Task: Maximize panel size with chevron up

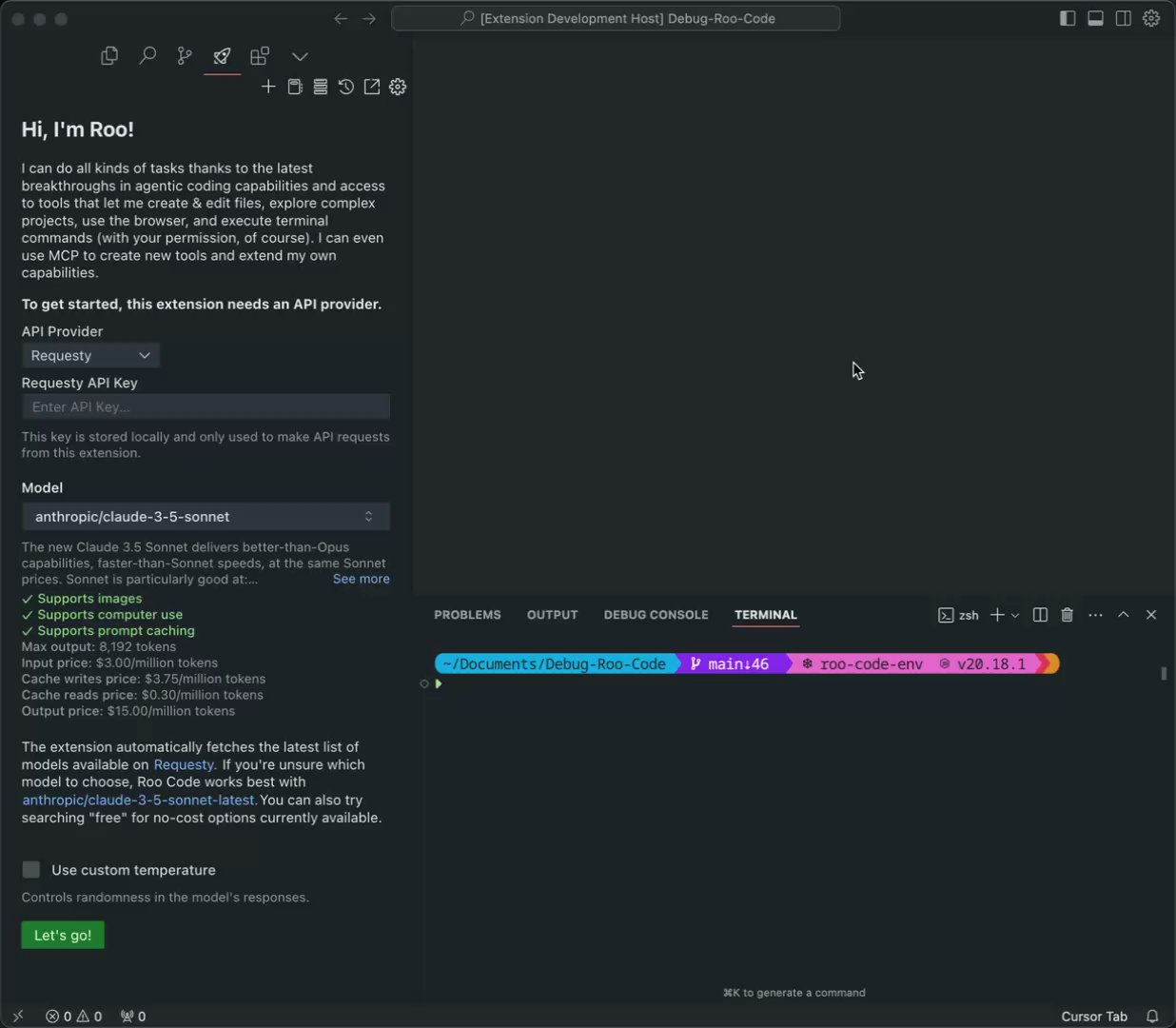Action: [x=1123, y=615]
